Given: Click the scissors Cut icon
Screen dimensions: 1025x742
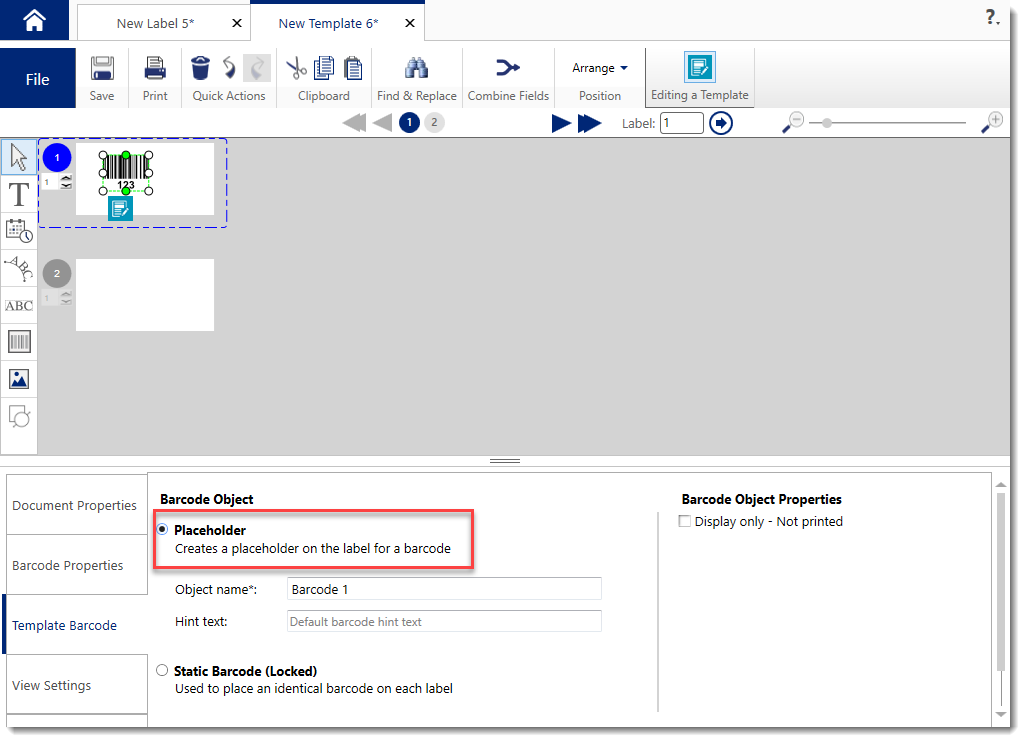Looking at the screenshot, I should [x=297, y=68].
